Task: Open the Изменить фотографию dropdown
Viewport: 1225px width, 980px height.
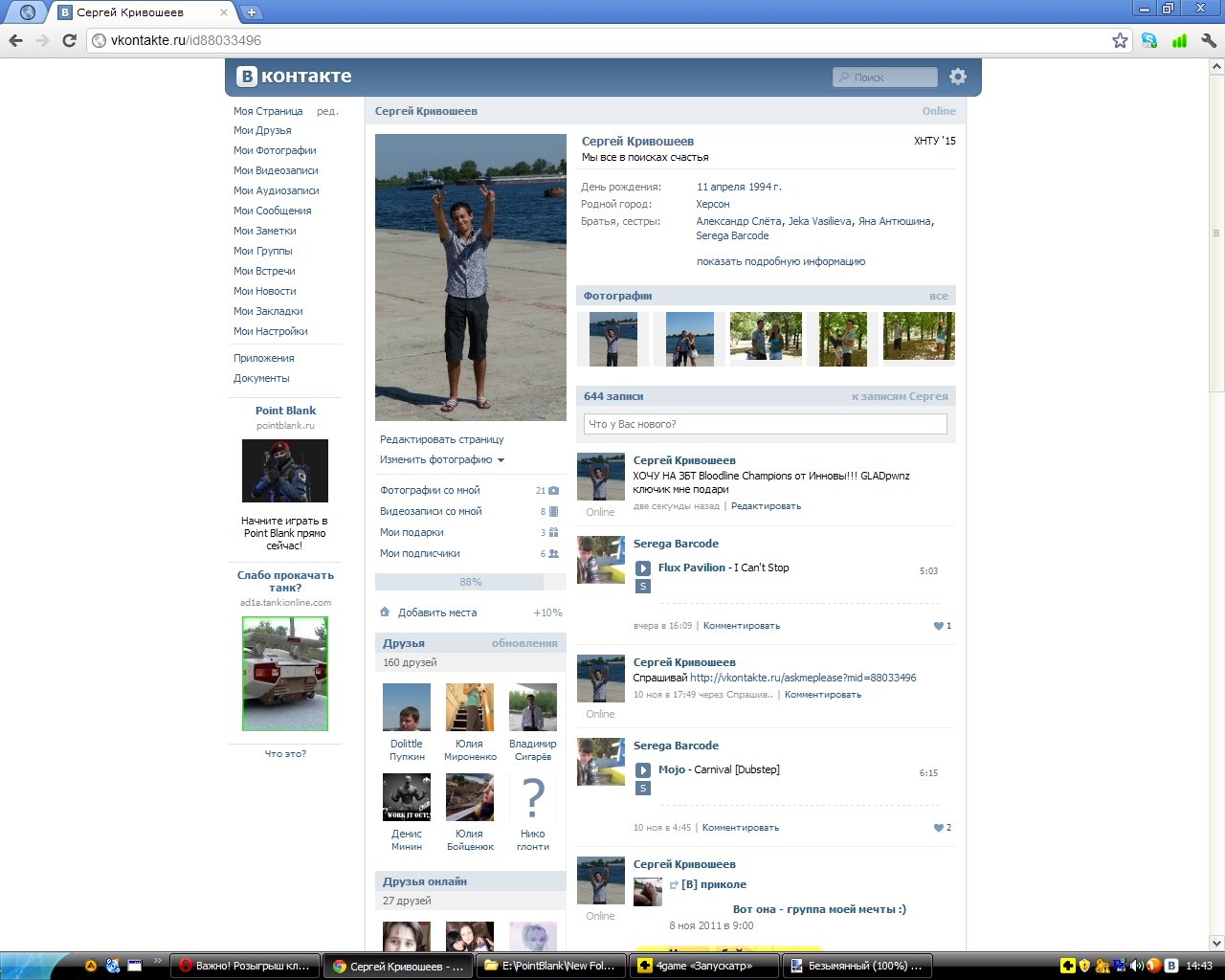Action: (442, 460)
